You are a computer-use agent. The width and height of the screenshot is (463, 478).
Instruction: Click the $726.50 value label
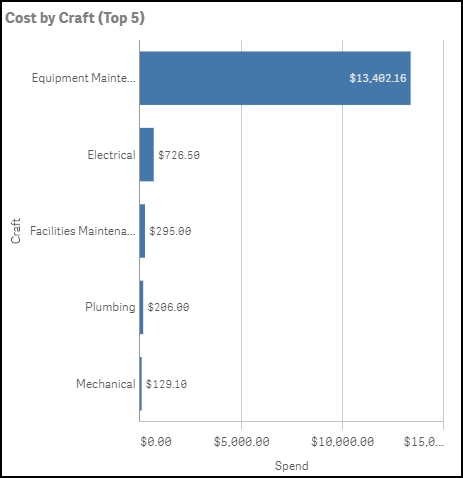pos(179,155)
